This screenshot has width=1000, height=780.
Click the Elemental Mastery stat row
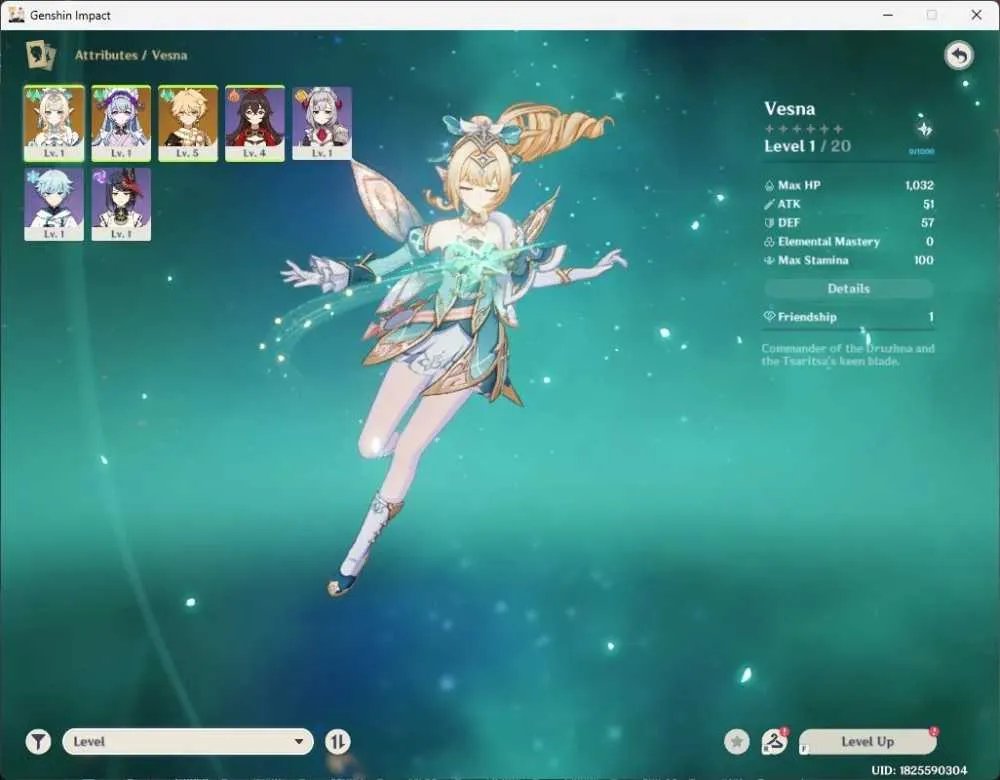click(849, 241)
